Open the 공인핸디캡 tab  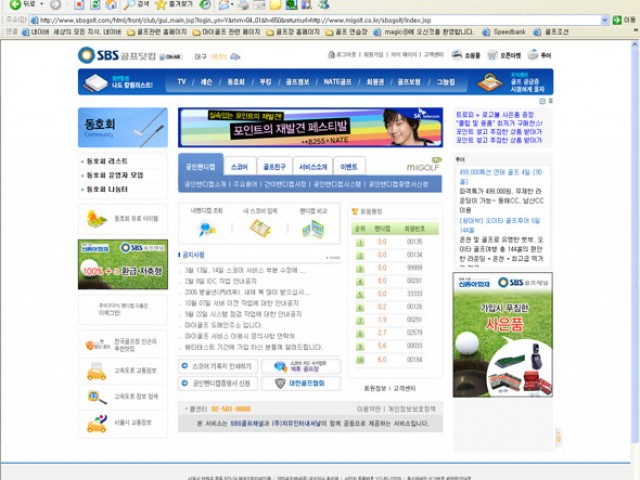200,167
